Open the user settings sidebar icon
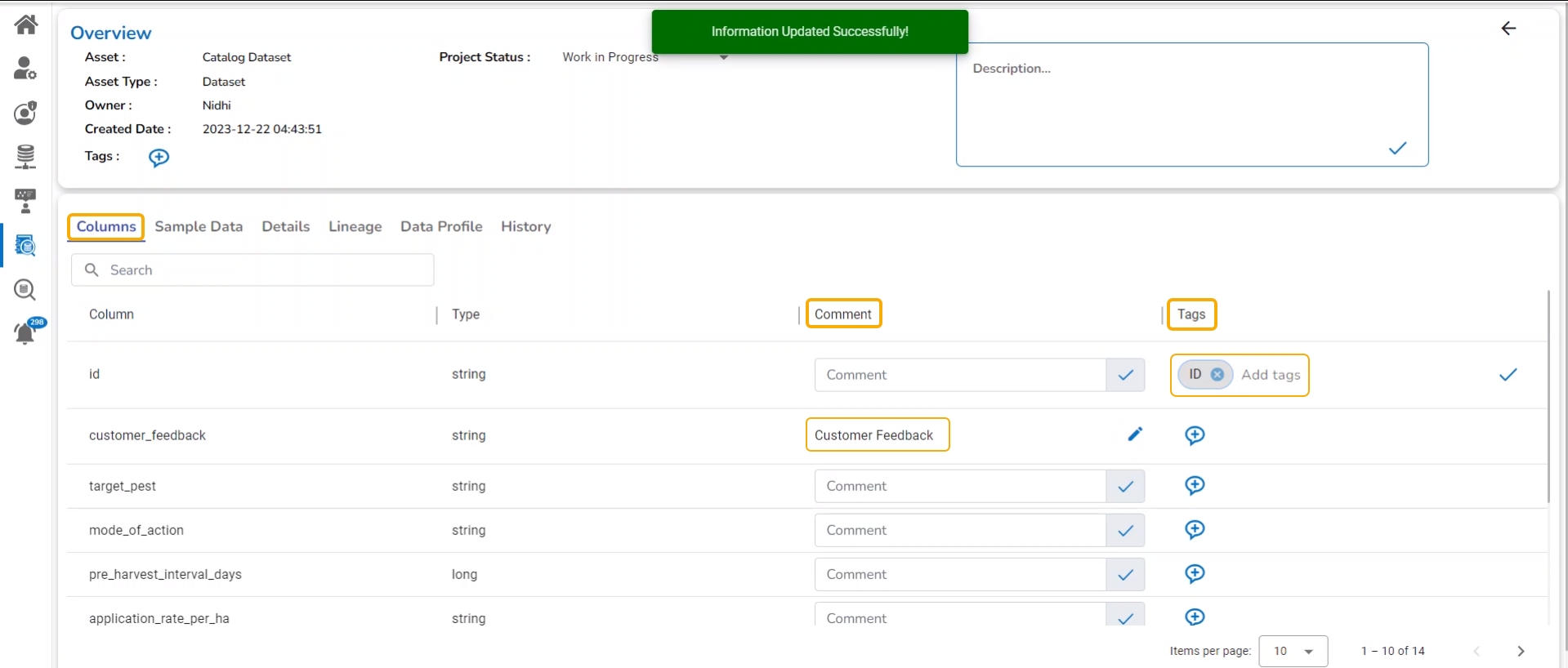The height and width of the screenshot is (668, 1568). coord(25,69)
